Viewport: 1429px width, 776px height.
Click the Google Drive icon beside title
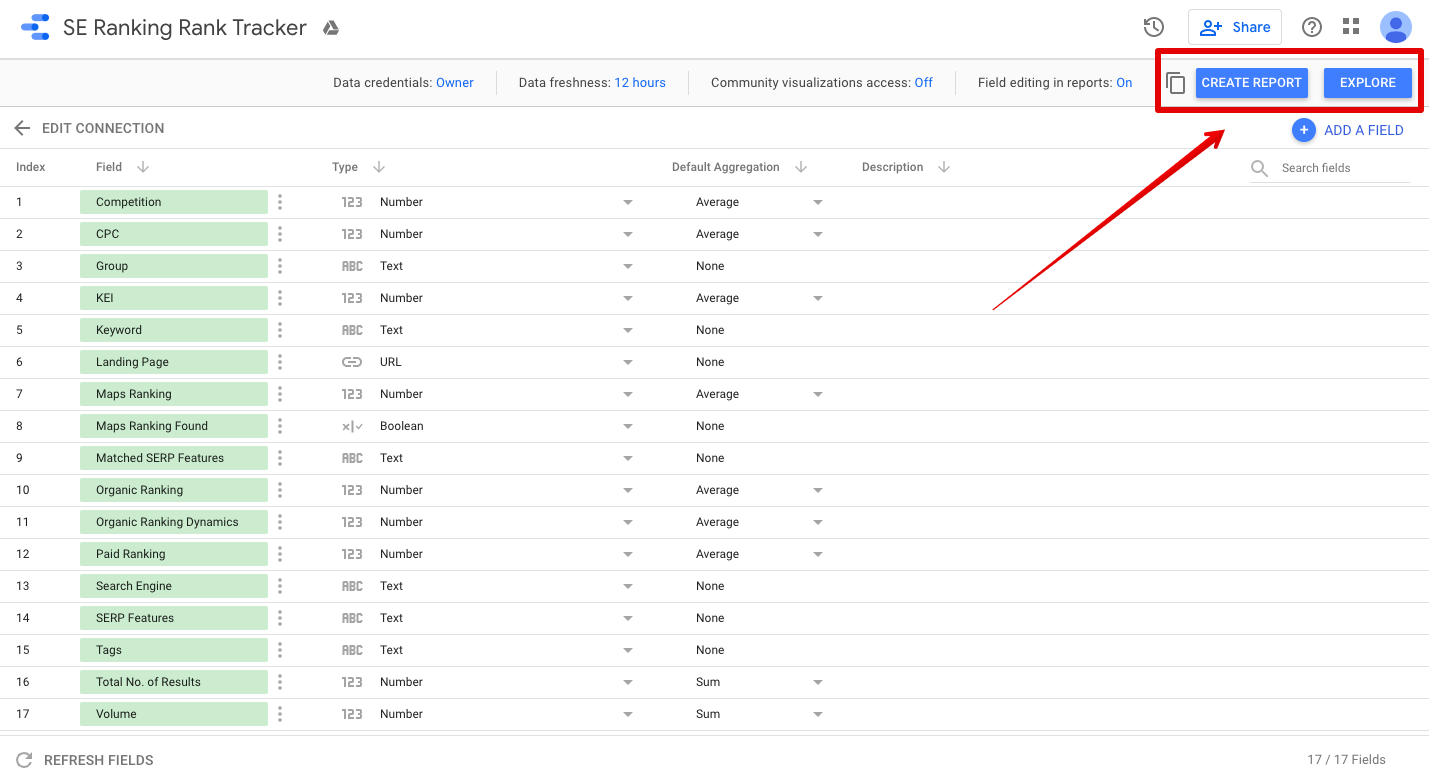coord(331,28)
